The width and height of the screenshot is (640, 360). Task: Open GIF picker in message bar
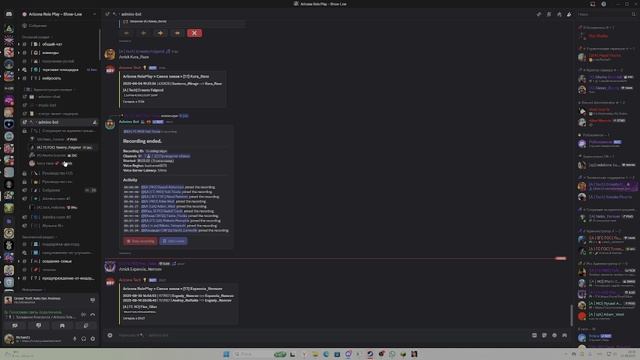(x=534, y=335)
